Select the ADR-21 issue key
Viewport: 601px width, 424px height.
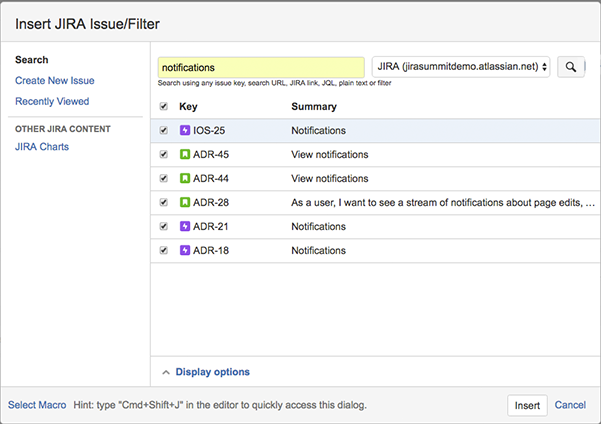click(211, 226)
